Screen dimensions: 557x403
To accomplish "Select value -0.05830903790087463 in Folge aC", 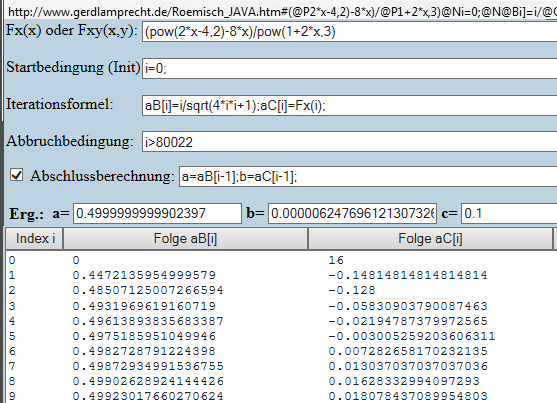I will pyautogui.click(x=408, y=306).
